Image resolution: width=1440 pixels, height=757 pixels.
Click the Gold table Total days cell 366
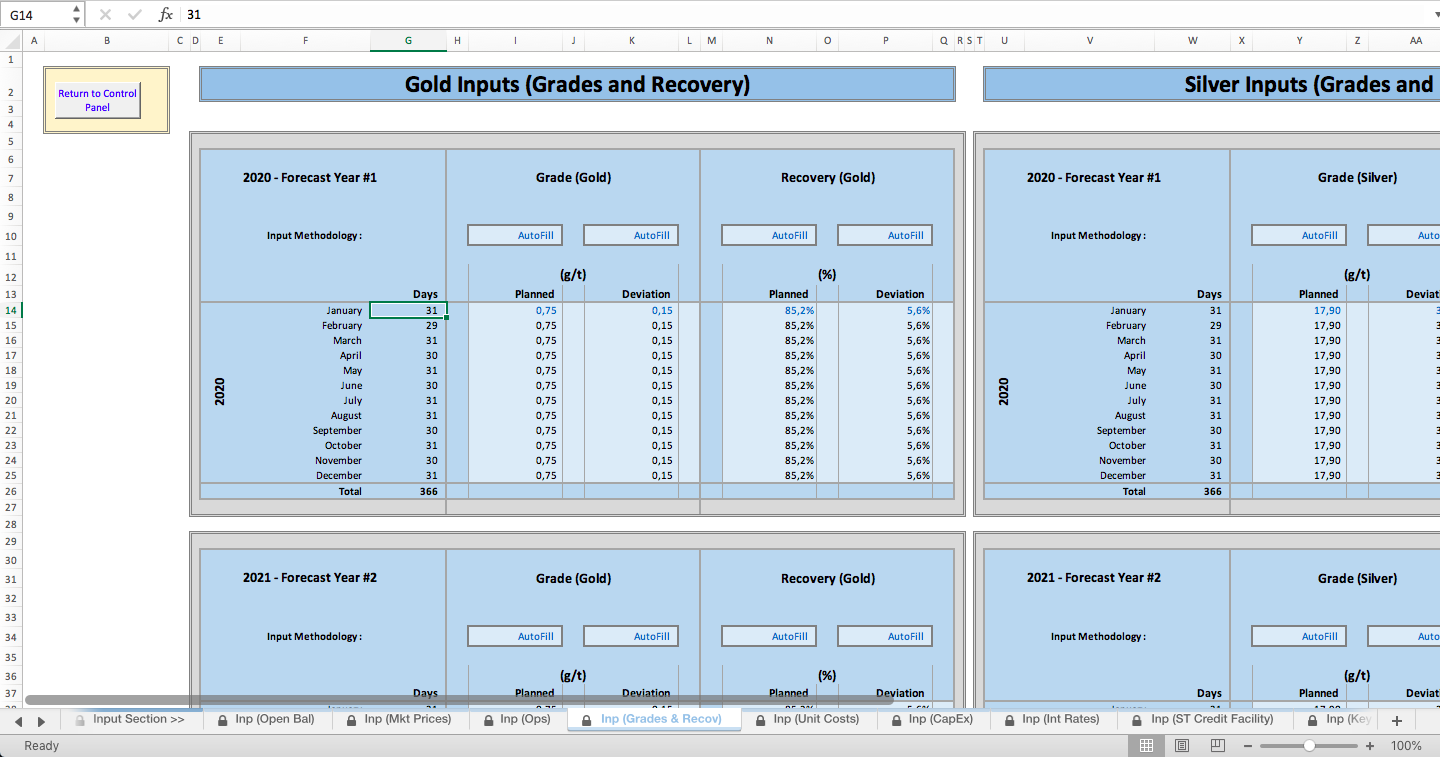tap(408, 491)
